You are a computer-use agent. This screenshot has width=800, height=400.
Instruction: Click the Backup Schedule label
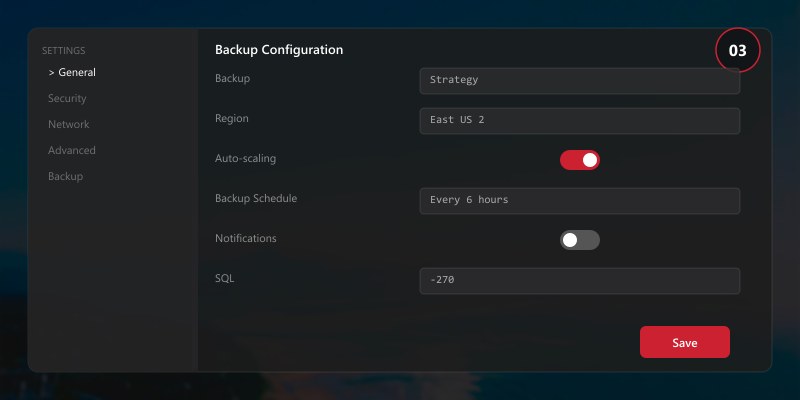(x=256, y=198)
